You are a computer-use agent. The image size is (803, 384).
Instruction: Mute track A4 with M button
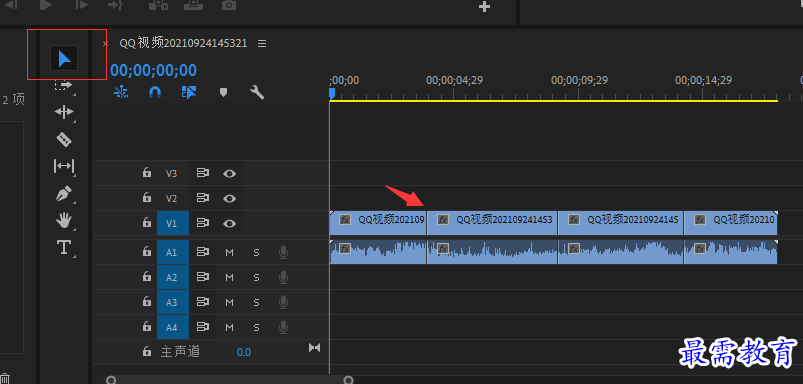229,327
